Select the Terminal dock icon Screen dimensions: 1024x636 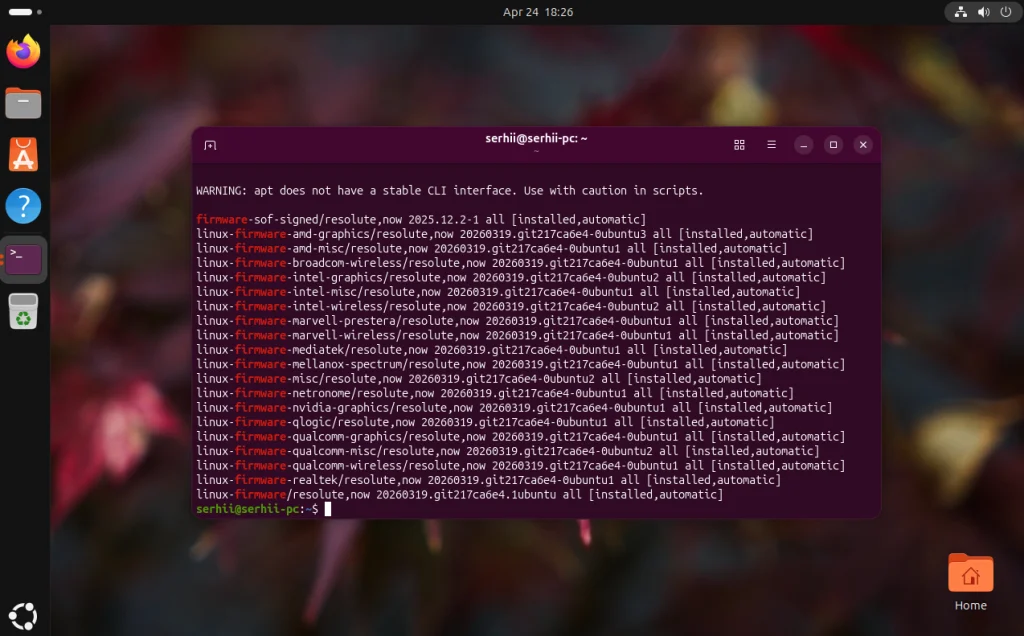[24, 259]
